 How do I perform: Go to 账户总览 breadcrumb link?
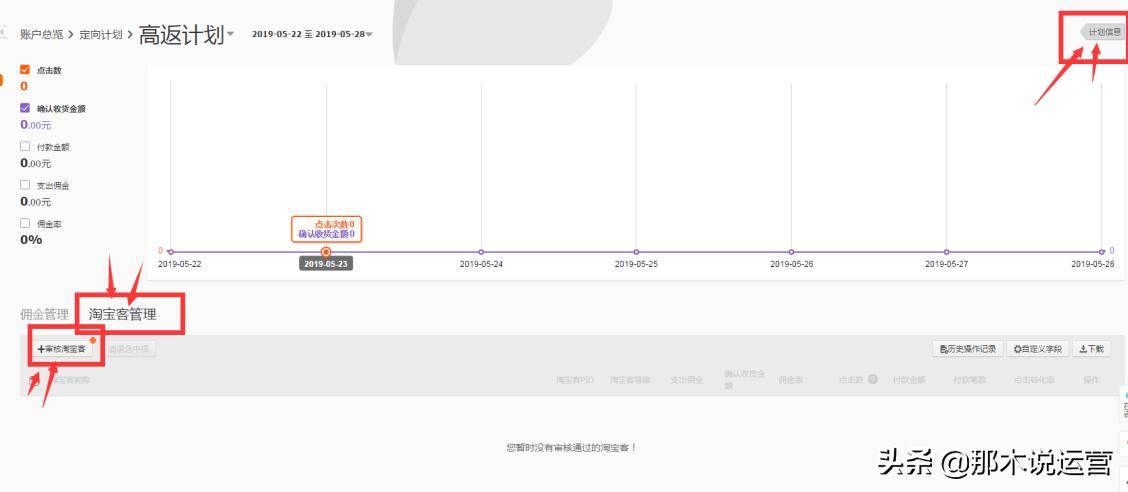click(x=42, y=35)
